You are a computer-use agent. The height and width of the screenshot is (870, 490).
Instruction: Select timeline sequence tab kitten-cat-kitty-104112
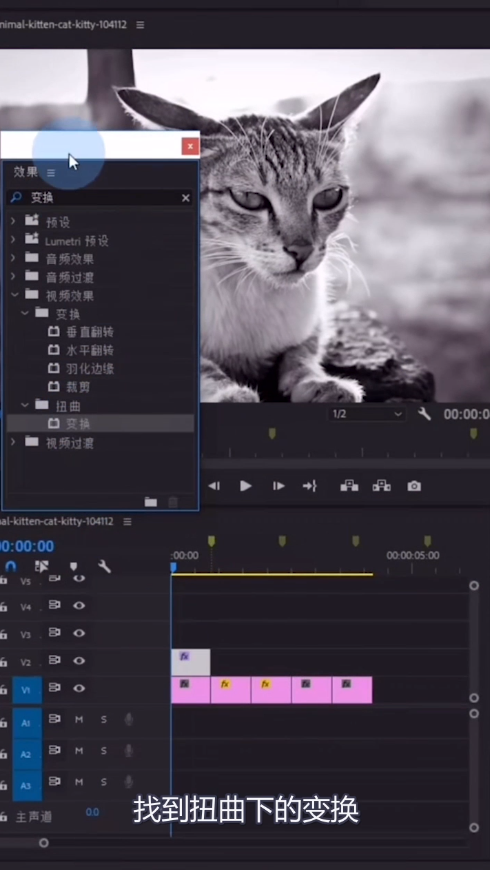coord(57,522)
